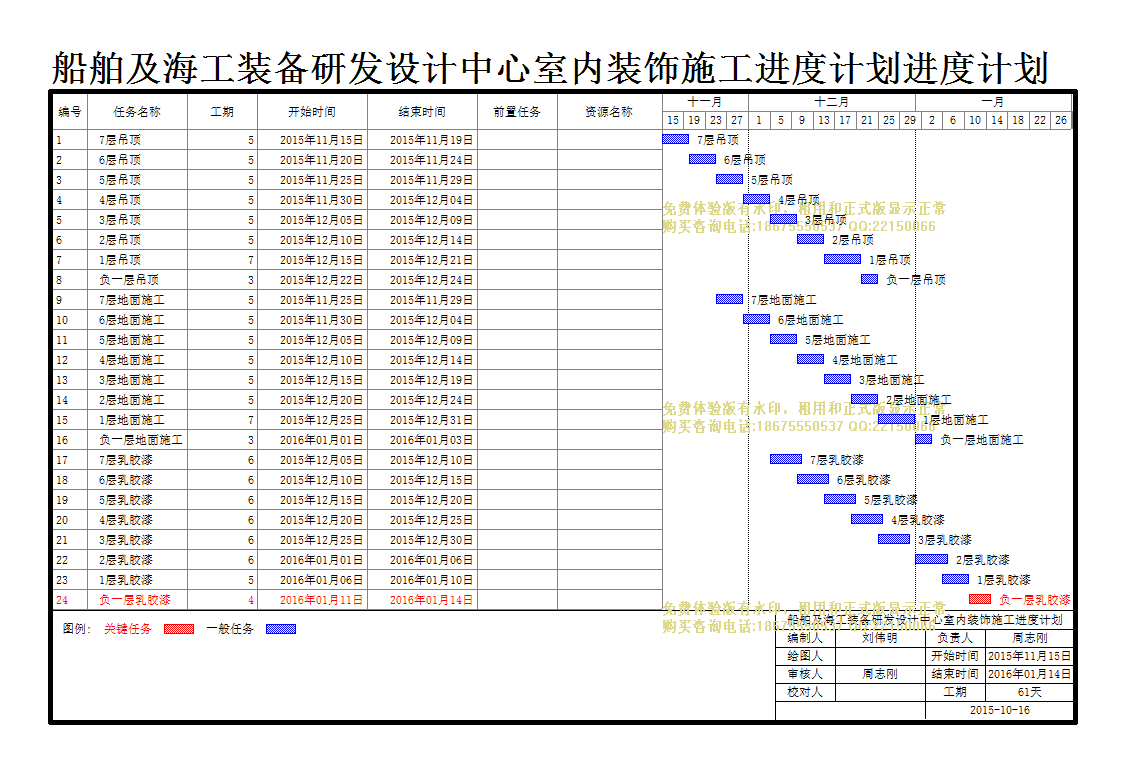Click the start date 2015年11月15日 in row 1

pyautogui.click(x=321, y=140)
